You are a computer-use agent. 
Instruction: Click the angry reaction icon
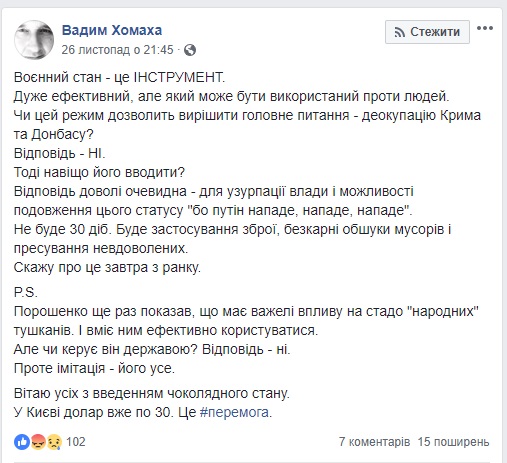click(x=38, y=442)
